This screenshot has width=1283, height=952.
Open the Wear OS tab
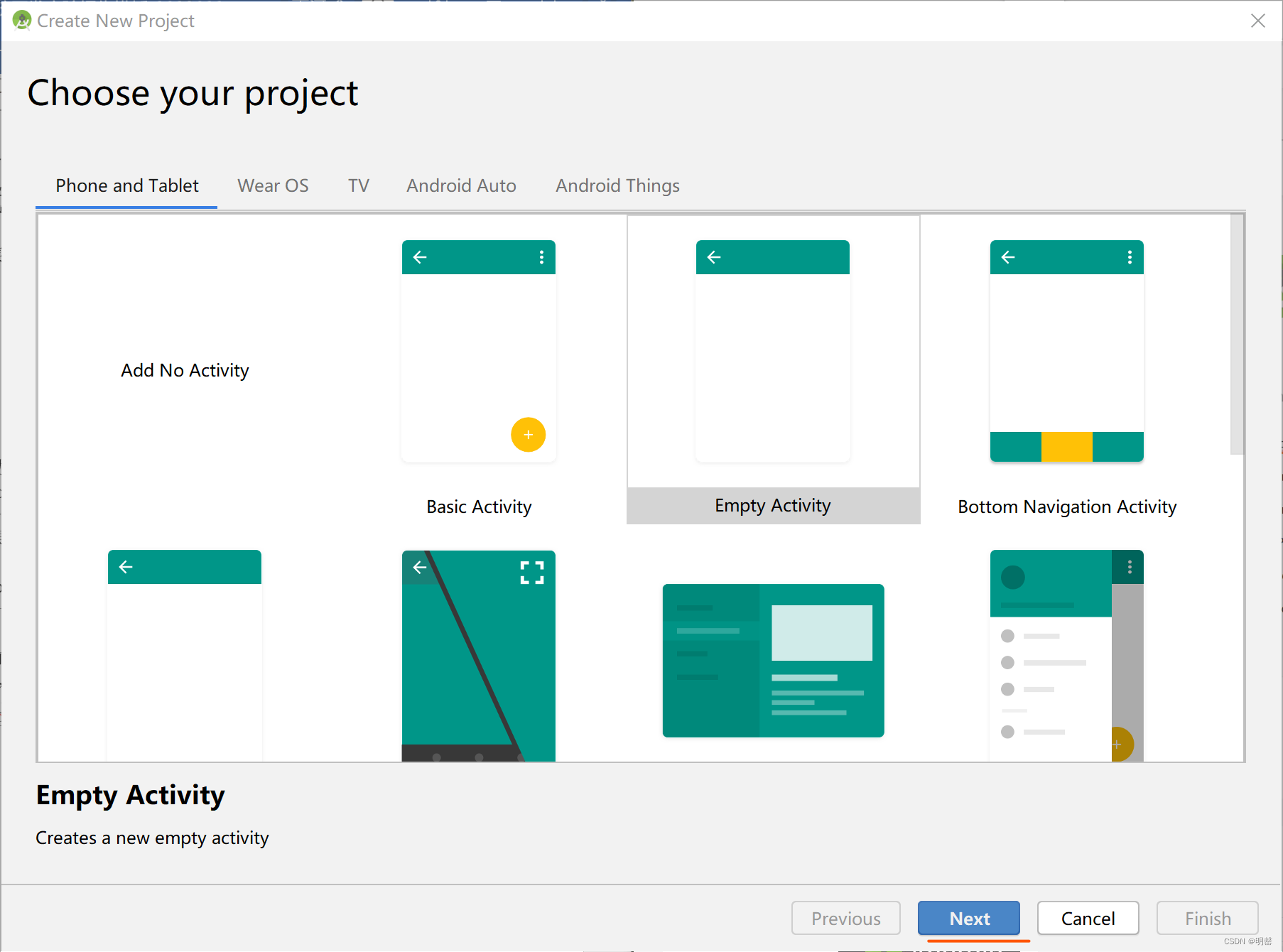pos(273,185)
